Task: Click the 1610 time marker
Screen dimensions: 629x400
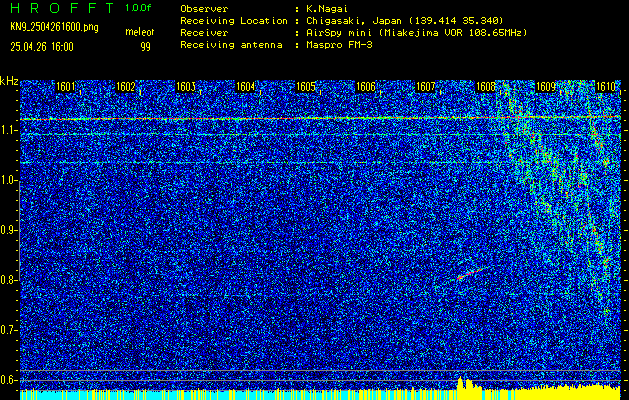Action: point(605,87)
